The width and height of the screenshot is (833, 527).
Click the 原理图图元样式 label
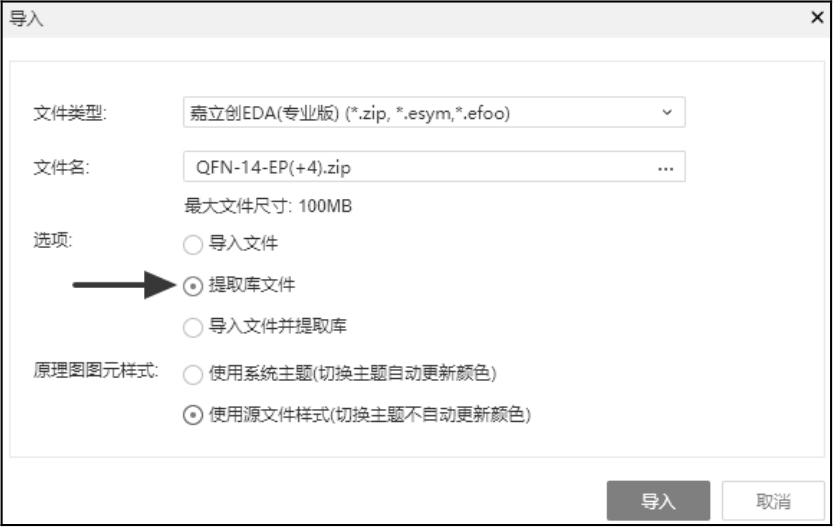point(97,373)
